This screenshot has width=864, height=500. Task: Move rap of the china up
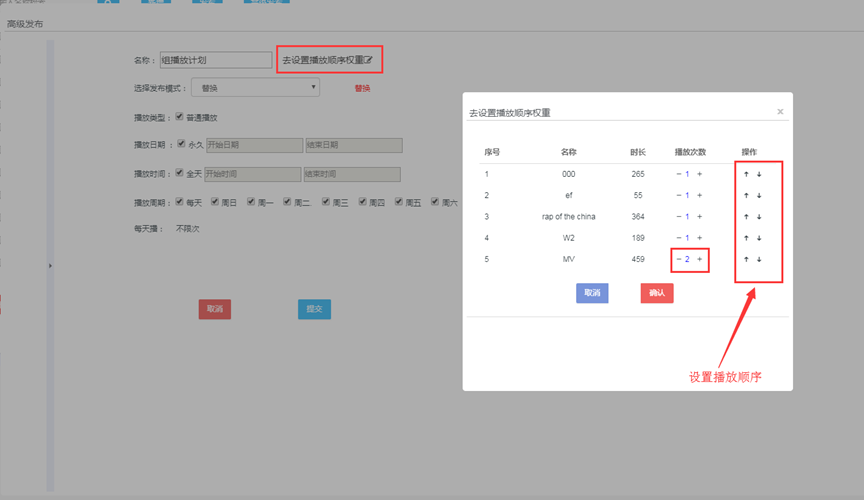[745, 216]
